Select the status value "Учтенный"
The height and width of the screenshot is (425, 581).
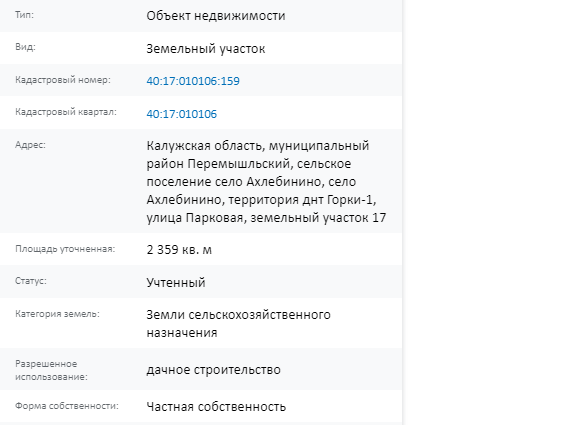pos(176,282)
